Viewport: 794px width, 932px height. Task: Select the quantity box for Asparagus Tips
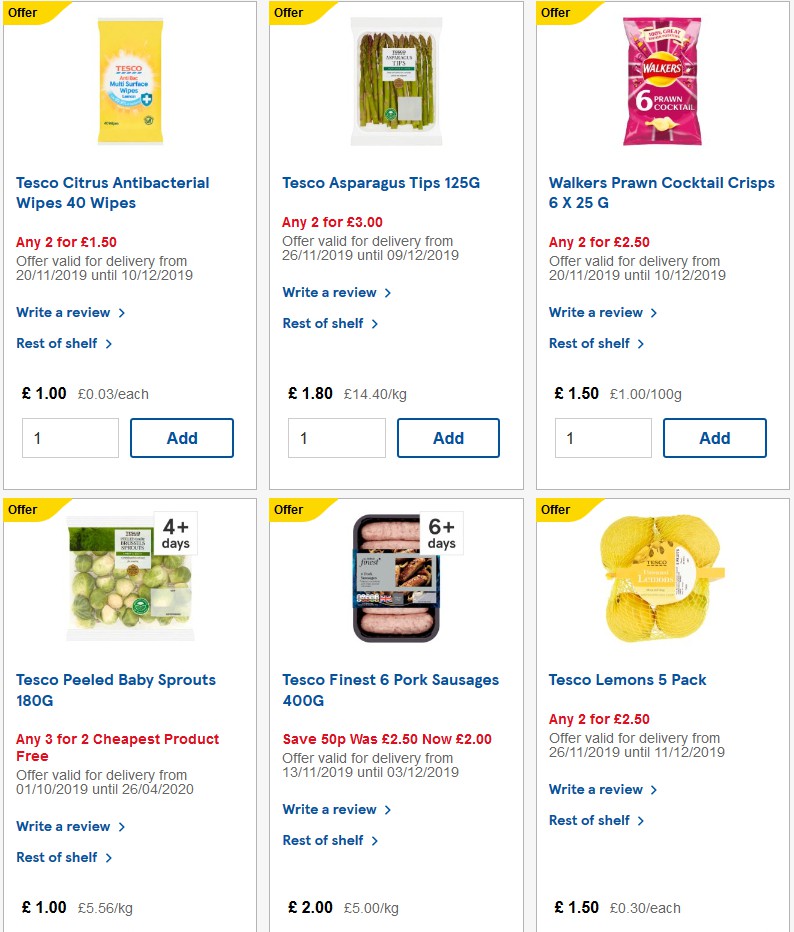337,437
